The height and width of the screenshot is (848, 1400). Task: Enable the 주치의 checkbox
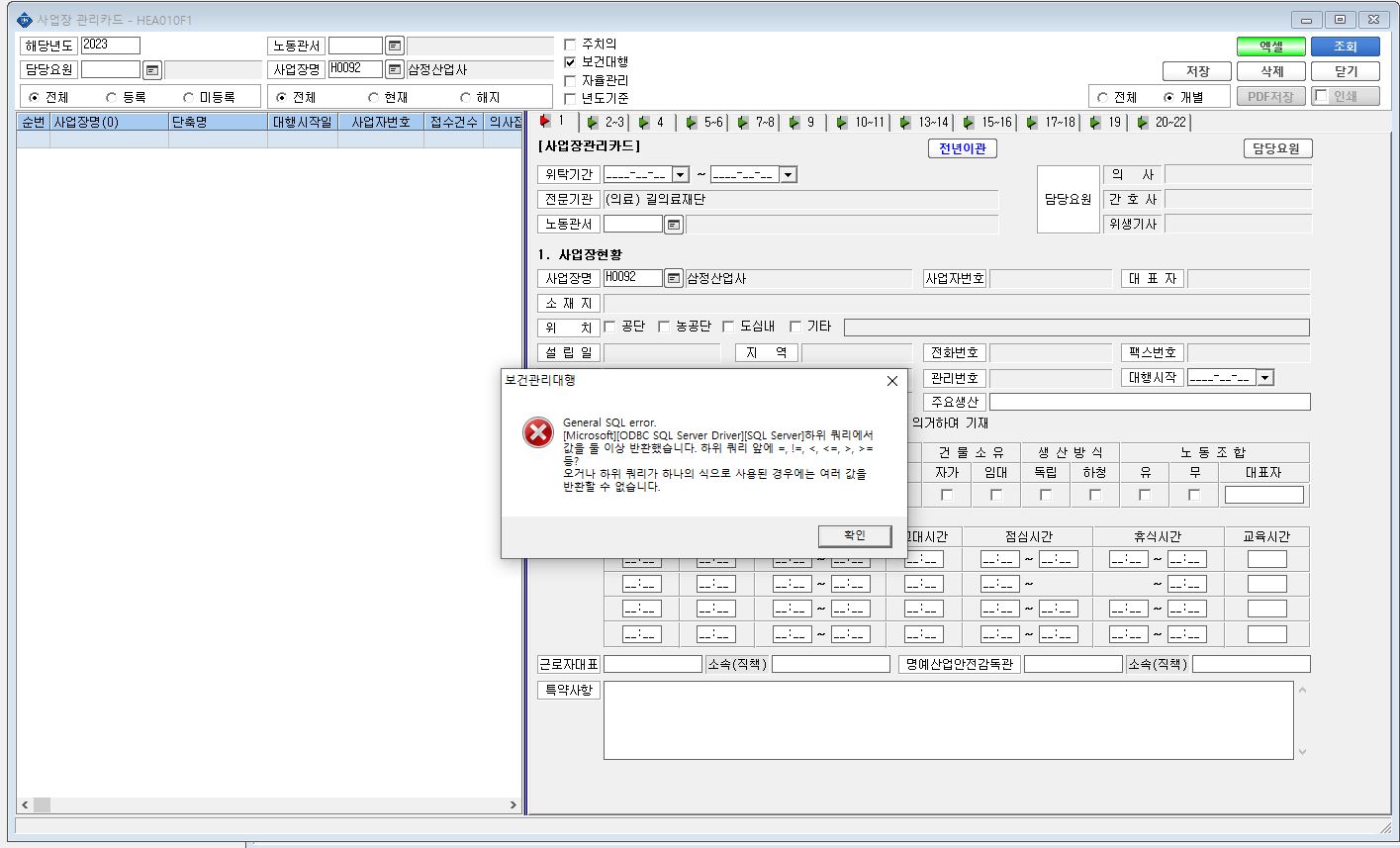pos(570,45)
